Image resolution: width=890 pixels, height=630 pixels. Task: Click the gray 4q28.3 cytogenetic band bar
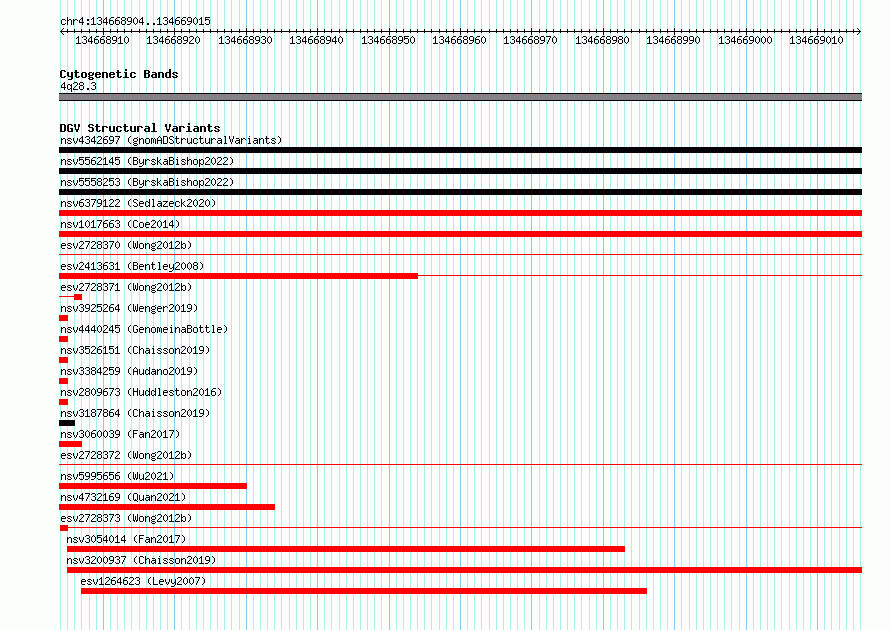[x=460, y=97]
